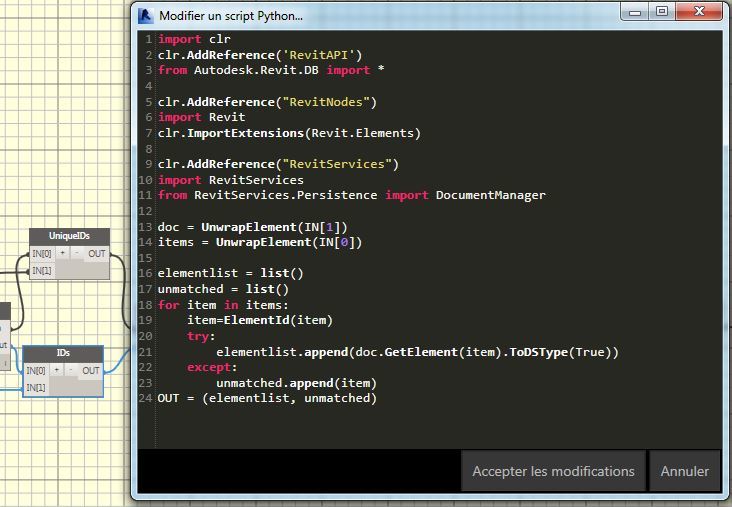Viewport: 732px width, 507px height.
Task: Click OUT port of UniqueIDs node
Action: click(x=97, y=254)
